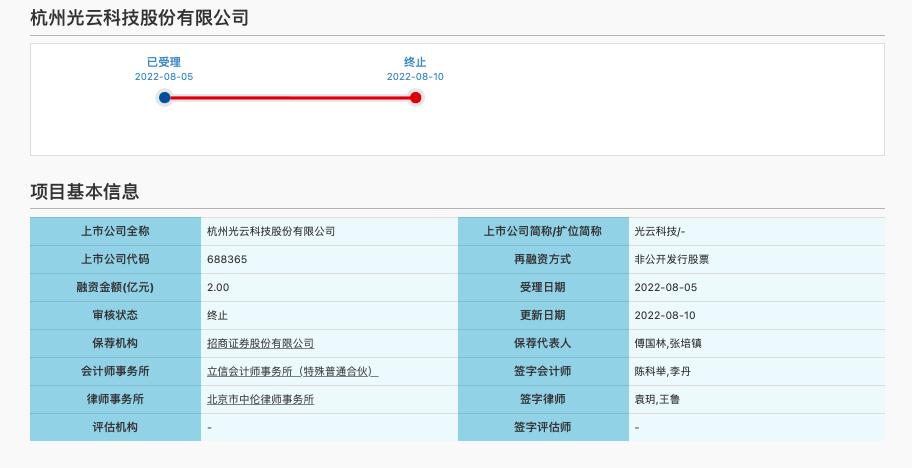Click the 签字会计师 header cell
Screen dimensions: 912x468
pyautogui.click(x=543, y=371)
